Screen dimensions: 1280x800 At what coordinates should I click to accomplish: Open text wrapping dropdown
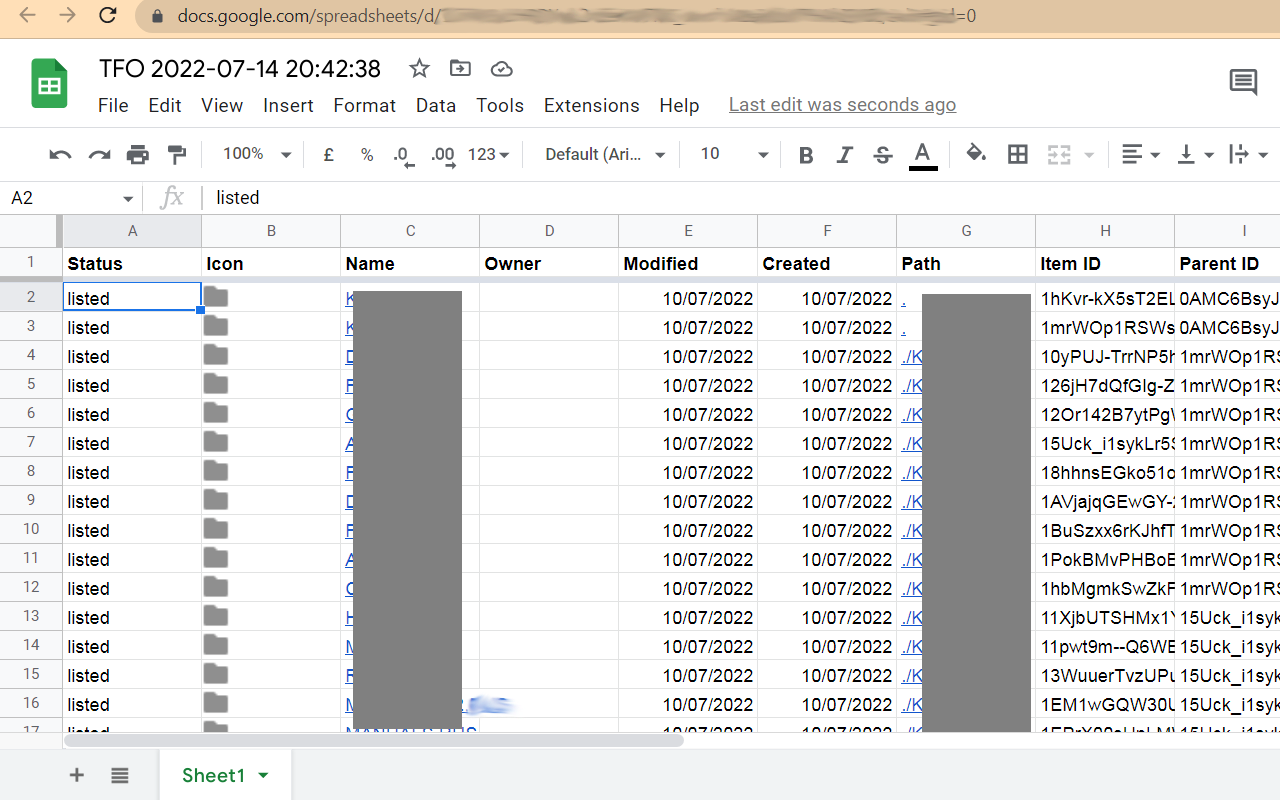(1248, 154)
